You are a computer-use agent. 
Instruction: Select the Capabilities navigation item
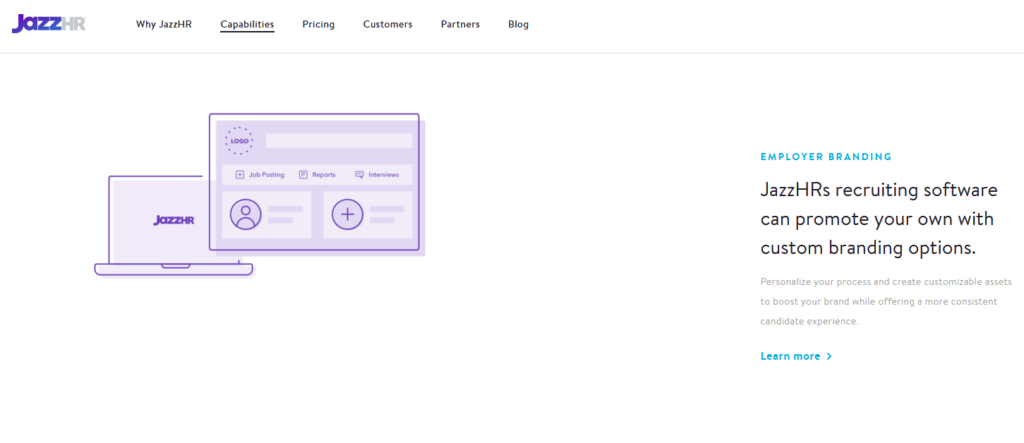(x=247, y=24)
